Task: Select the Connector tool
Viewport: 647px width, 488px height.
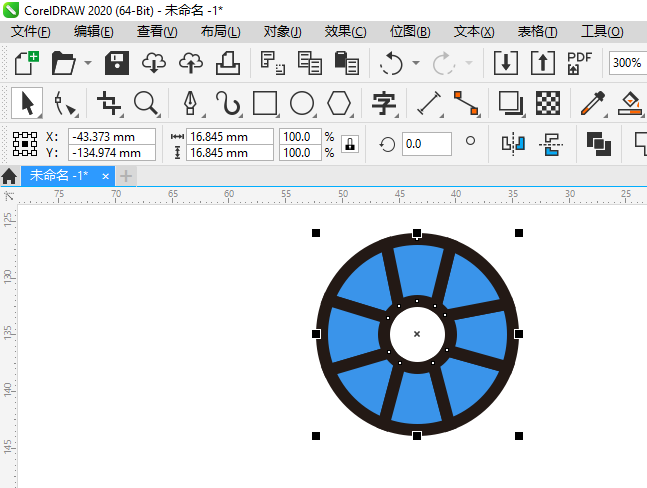Action: 466,103
